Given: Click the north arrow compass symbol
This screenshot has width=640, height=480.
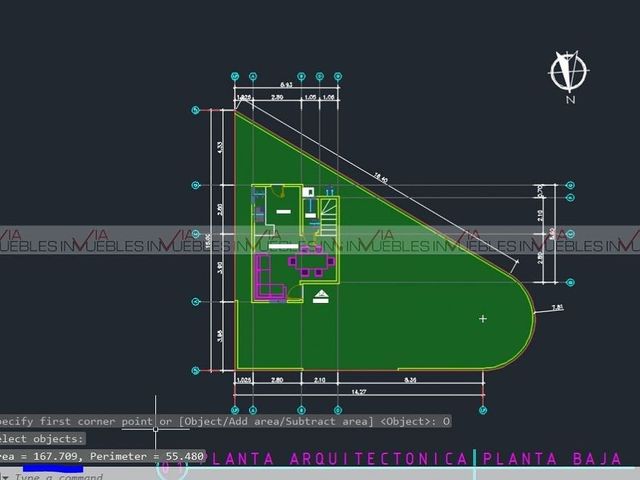Looking at the screenshot, I should tap(569, 71).
